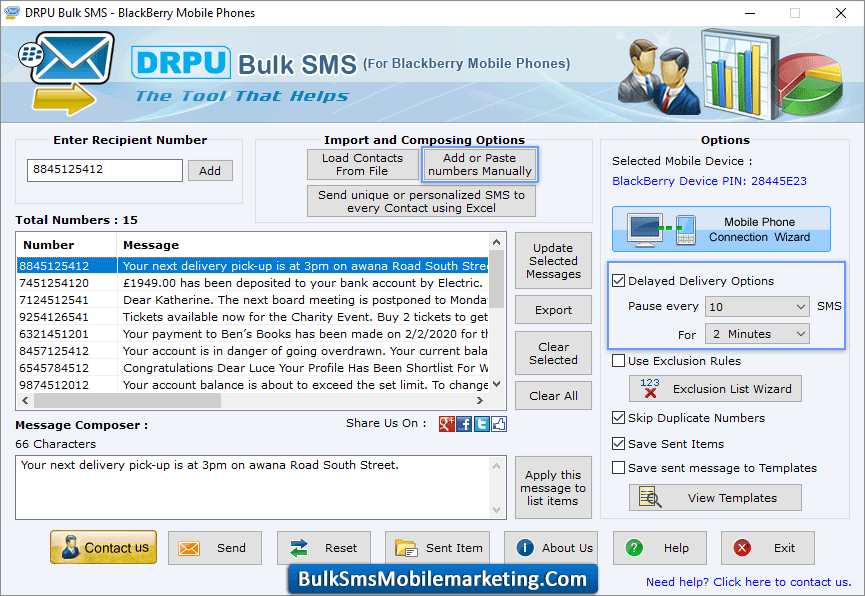Close the DRPU Bulk SMS window
865x596 pixels.
point(841,13)
